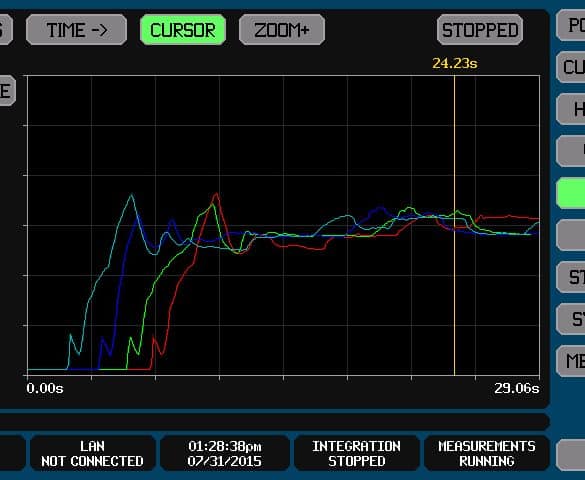The height and width of the screenshot is (480, 585).
Task: Select the MEASUREMENTS RUNNING status box
Action: click(x=487, y=453)
